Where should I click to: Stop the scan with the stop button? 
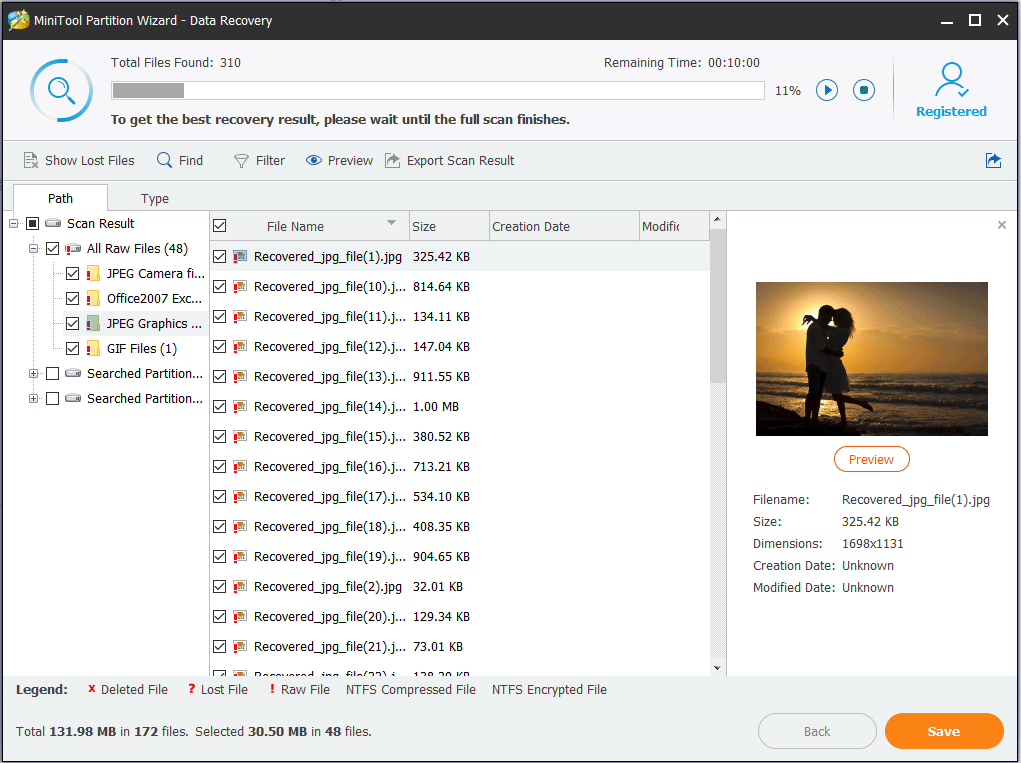click(864, 90)
